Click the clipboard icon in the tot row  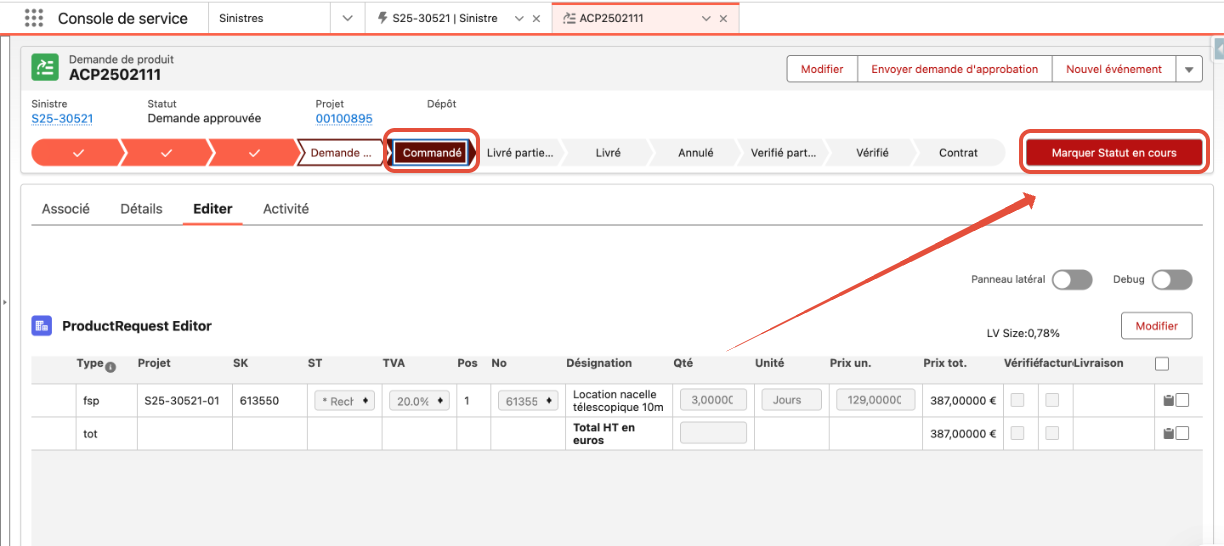pyautogui.click(x=1167, y=434)
